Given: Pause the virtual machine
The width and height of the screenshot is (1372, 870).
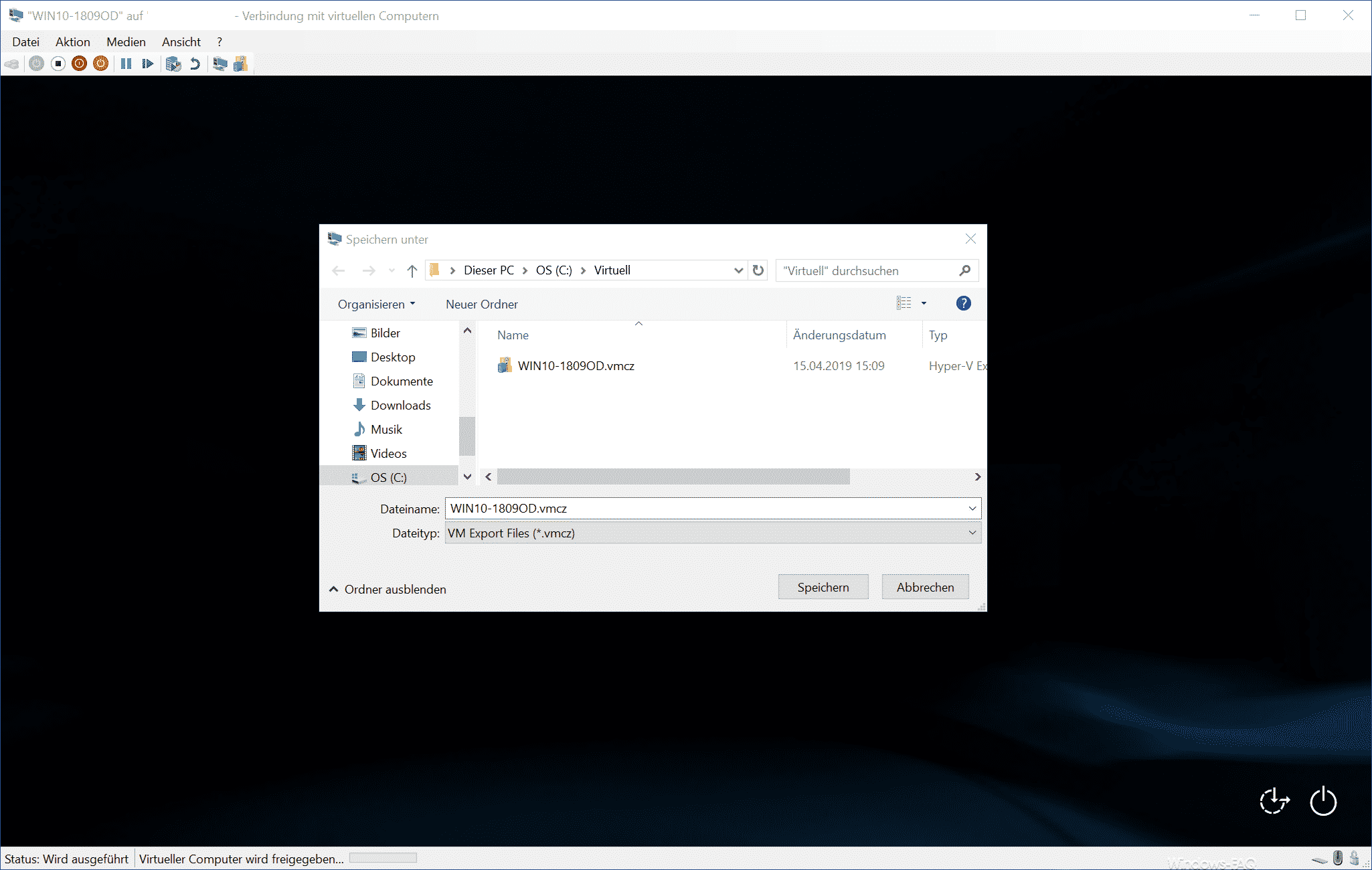Looking at the screenshot, I should coord(126,64).
